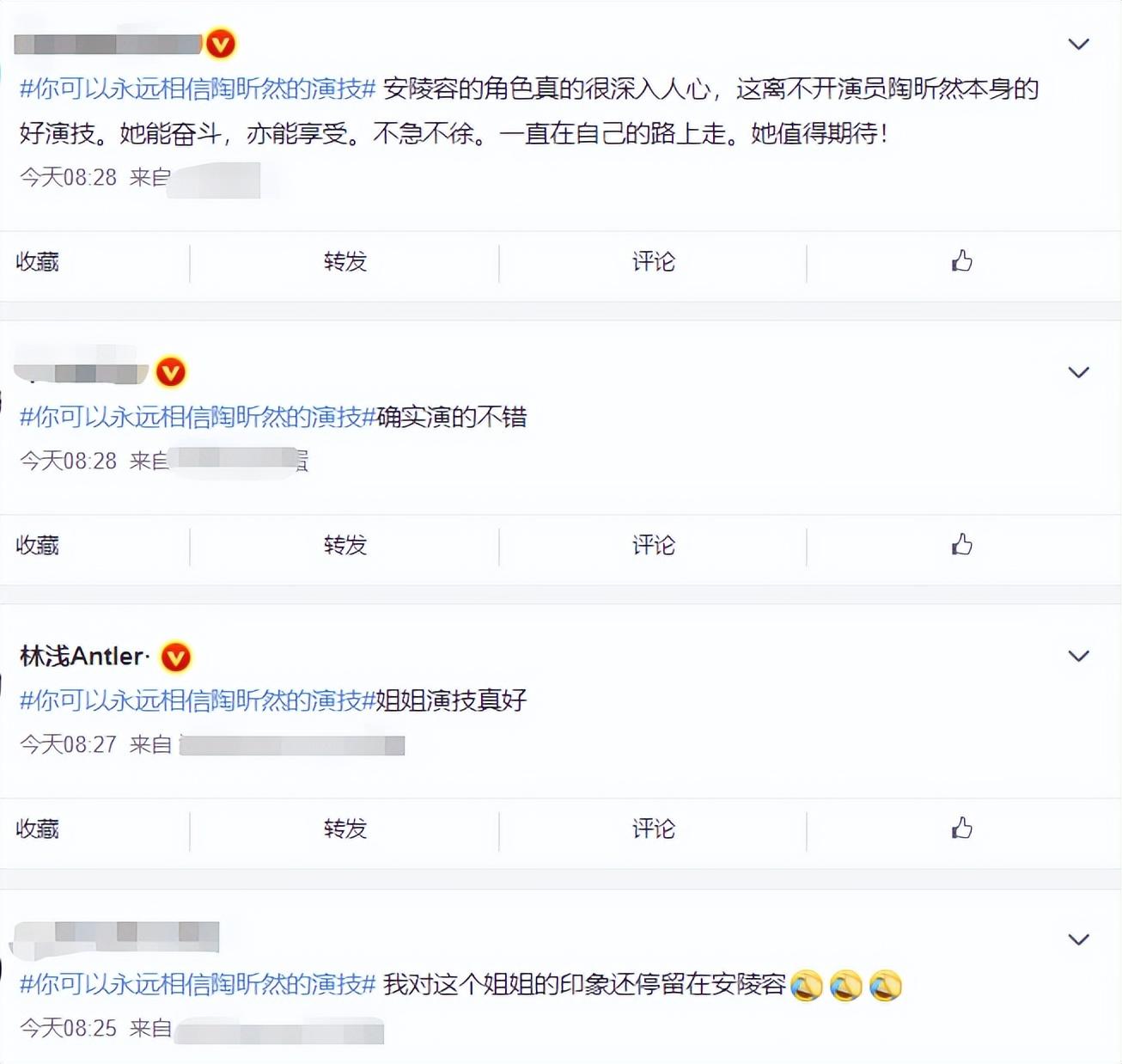
Task: Click 收藏 on the first post
Action: (38, 261)
